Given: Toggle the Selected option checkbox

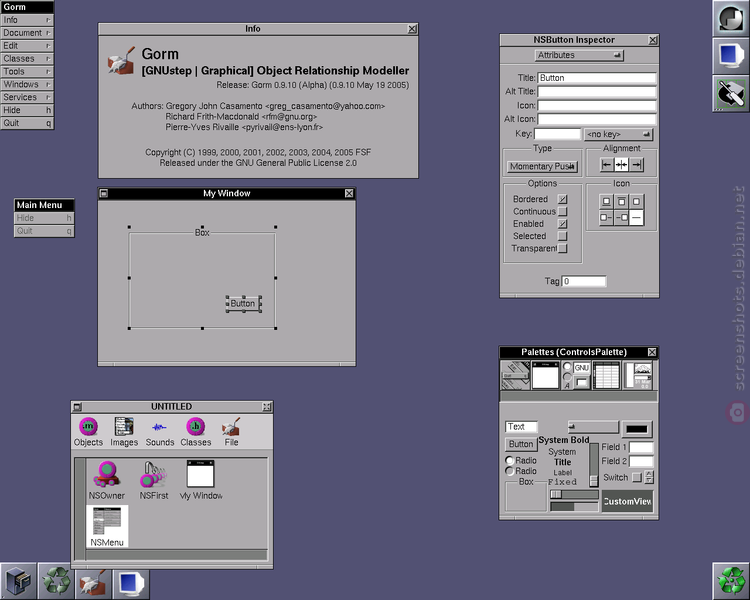Looking at the screenshot, I should tap(562, 236).
